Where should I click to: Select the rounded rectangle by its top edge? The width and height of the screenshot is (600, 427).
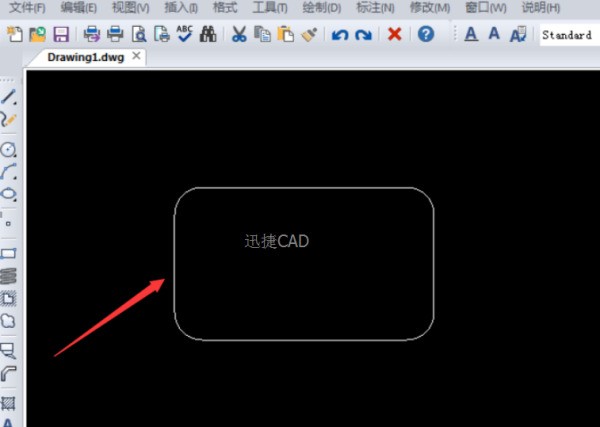[304, 188]
